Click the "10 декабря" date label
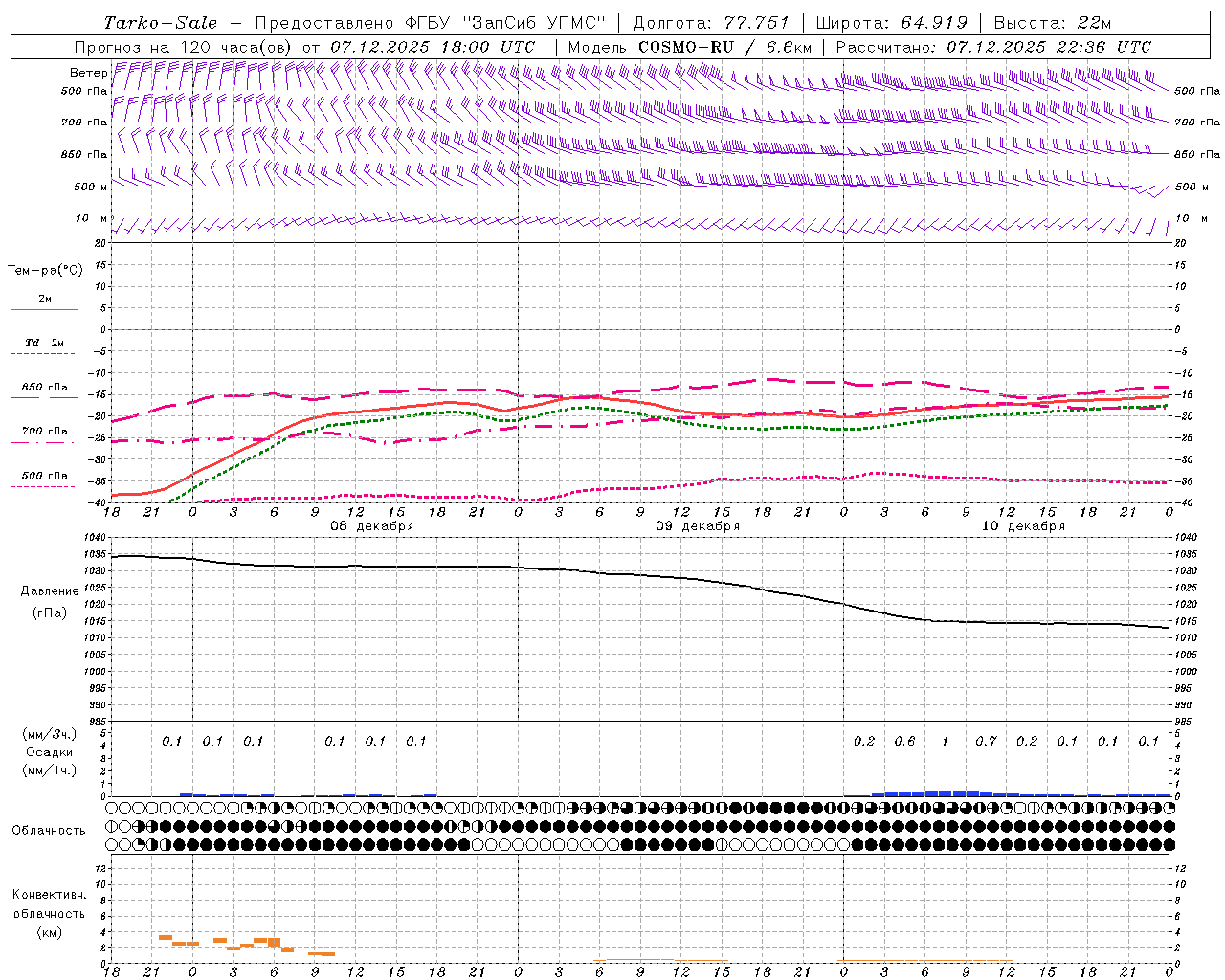1225x980 pixels. pyautogui.click(x=1023, y=526)
